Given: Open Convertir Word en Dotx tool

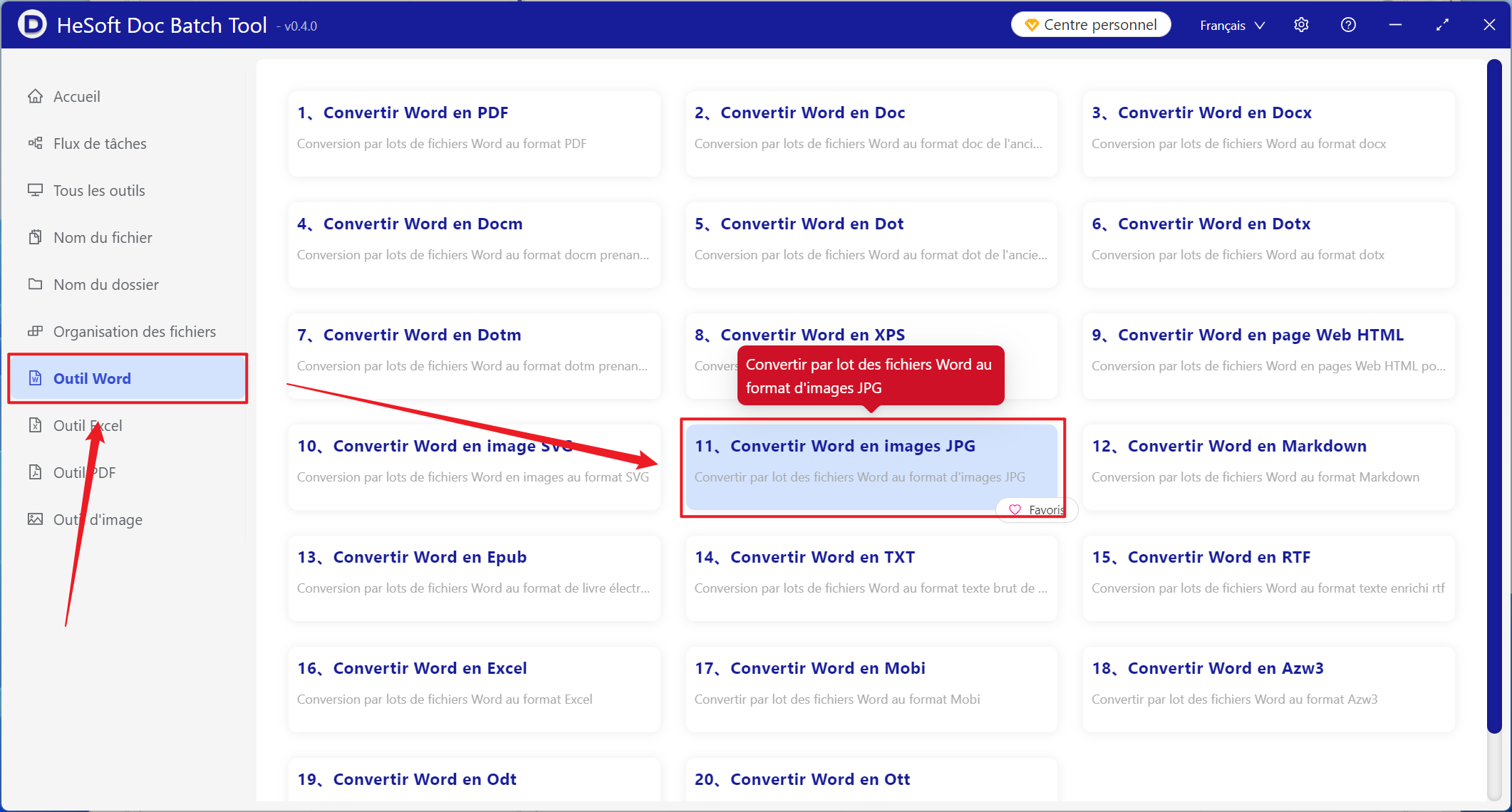Looking at the screenshot, I should point(1268,244).
